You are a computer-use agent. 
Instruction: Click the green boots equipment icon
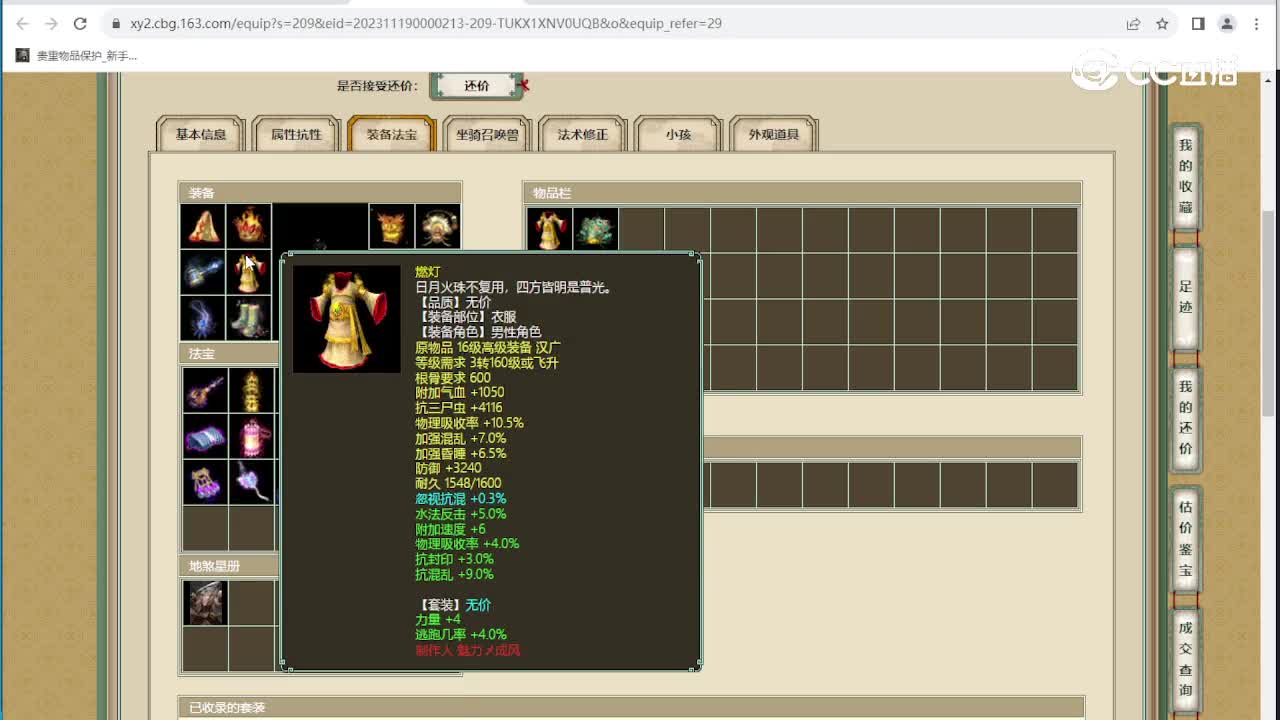point(249,319)
